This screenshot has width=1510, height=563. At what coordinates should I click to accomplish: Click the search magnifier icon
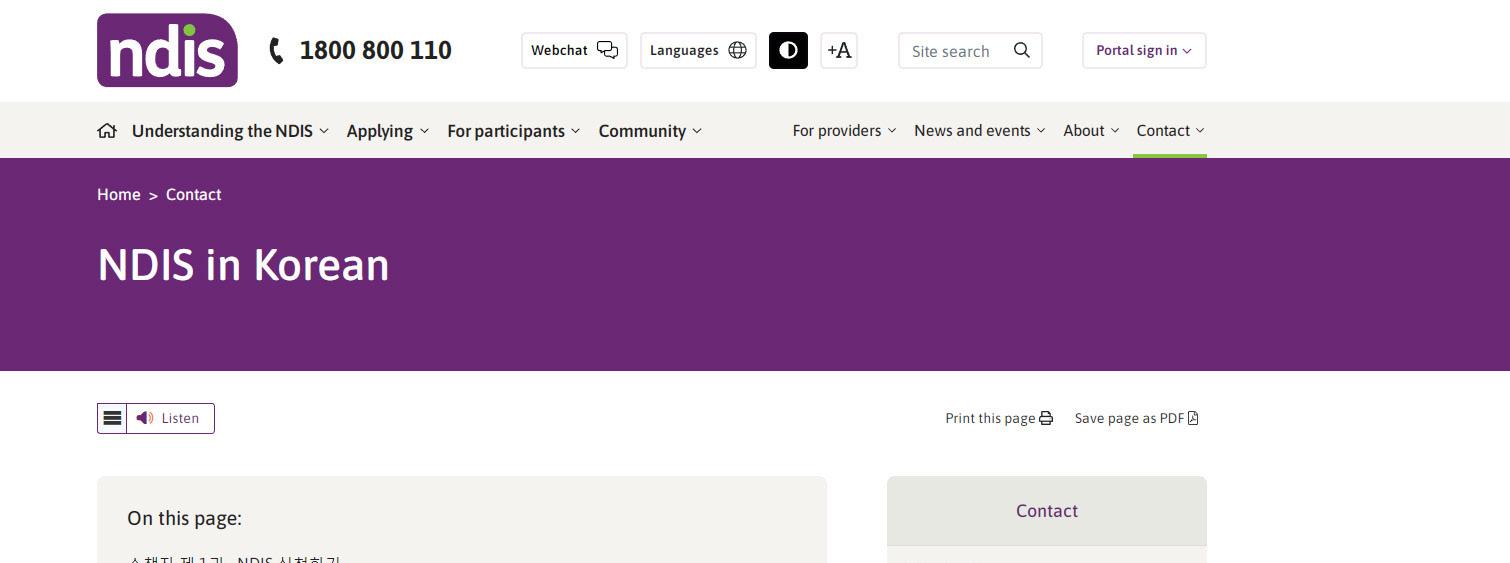1021,50
